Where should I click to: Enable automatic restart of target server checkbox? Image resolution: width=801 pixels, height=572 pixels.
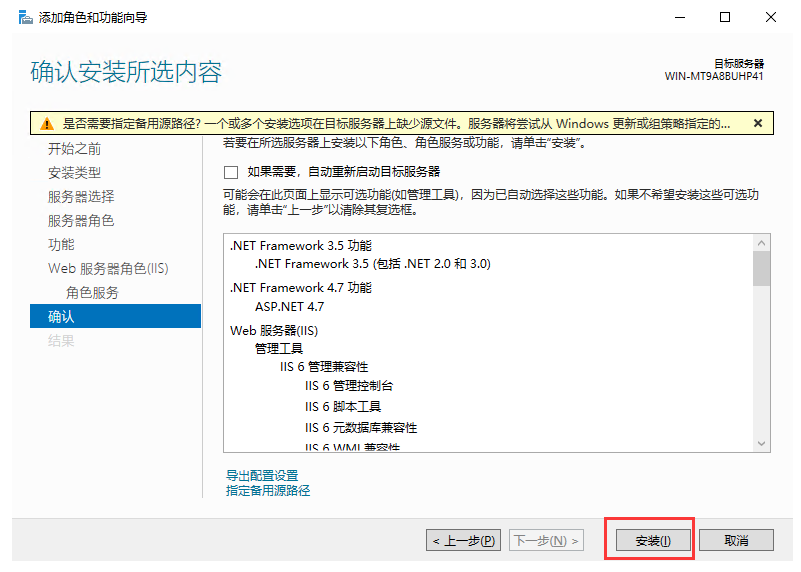[x=232, y=172]
